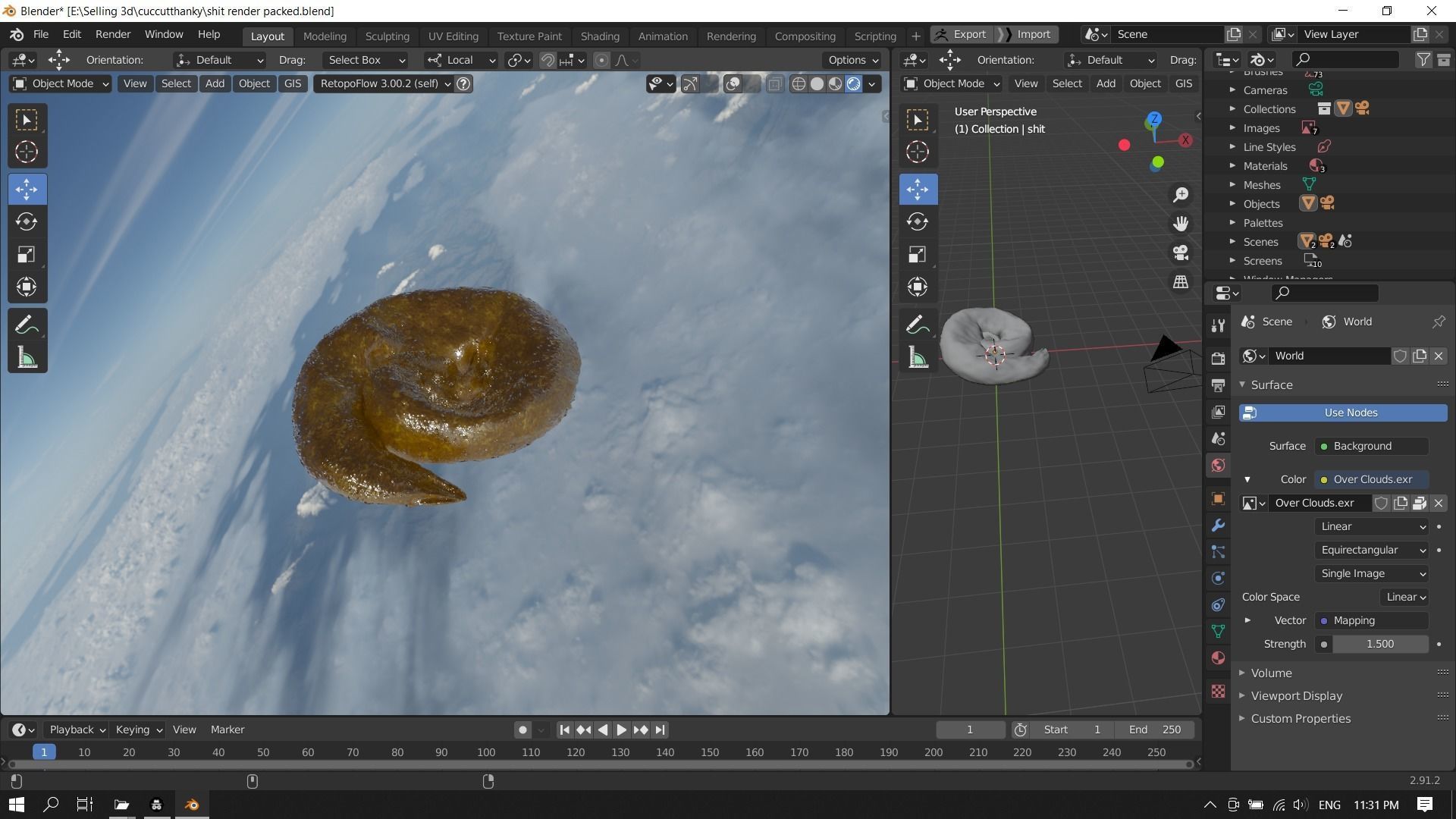Open the Output properties tab
1456x819 pixels.
click(1218, 385)
